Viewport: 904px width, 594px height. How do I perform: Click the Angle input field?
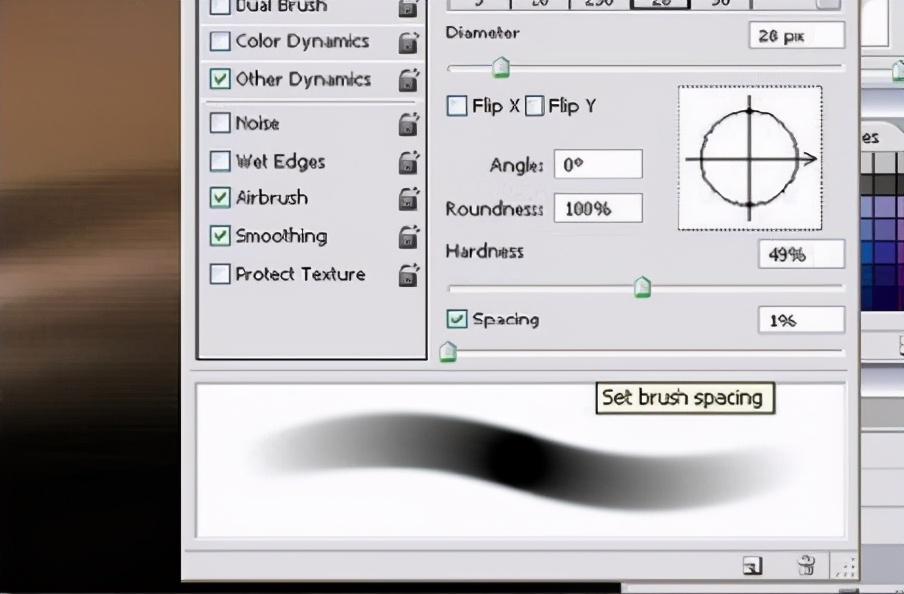(x=598, y=164)
